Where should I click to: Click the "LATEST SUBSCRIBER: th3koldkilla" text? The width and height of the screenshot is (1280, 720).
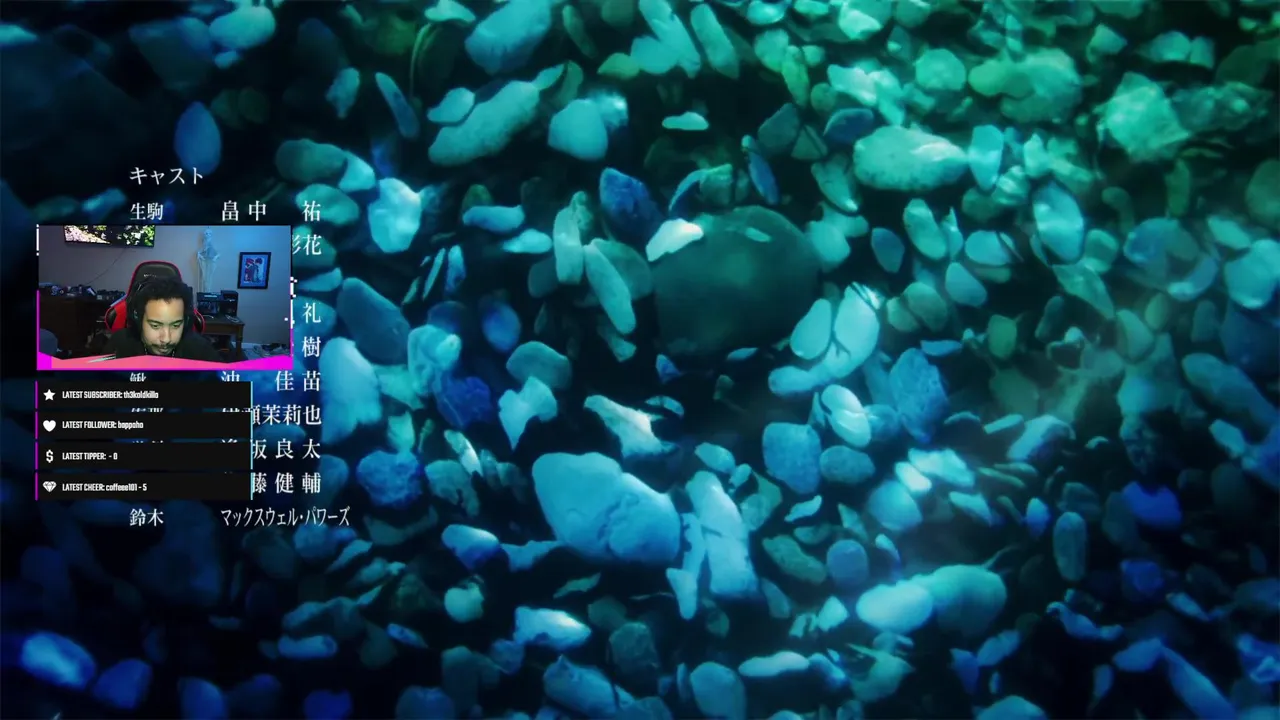coord(110,395)
